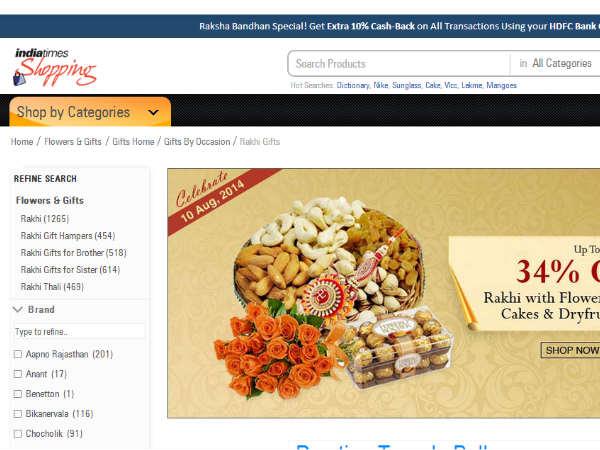Image resolution: width=600 pixels, height=450 pixels.
Task: Open the Indiatimes Shopping logo
Action: (x=54, y=67)
